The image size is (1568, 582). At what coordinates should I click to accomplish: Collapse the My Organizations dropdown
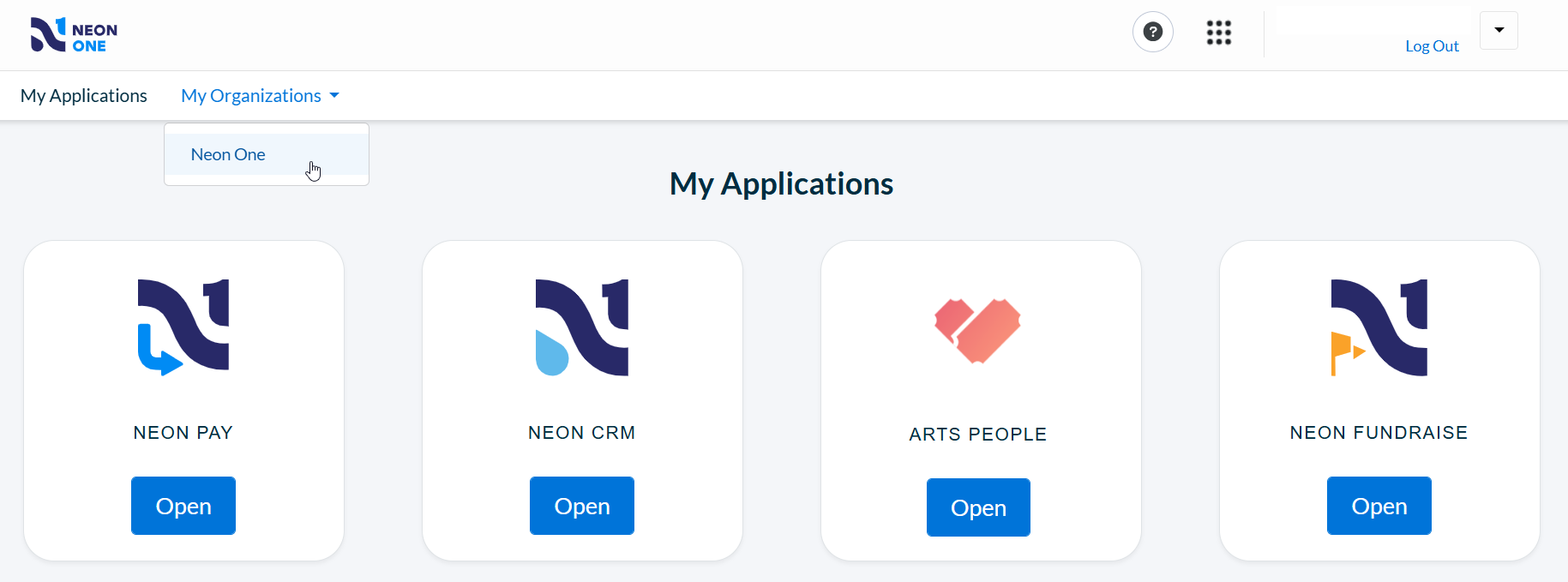tap(261, 96)
